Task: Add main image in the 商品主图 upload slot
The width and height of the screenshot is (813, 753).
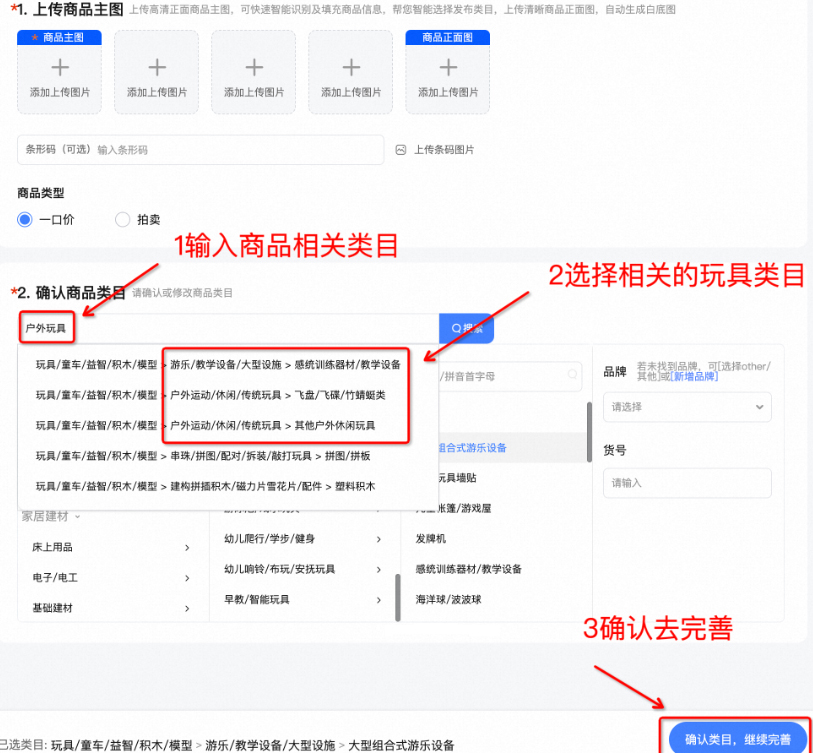Action: [59, 72]
